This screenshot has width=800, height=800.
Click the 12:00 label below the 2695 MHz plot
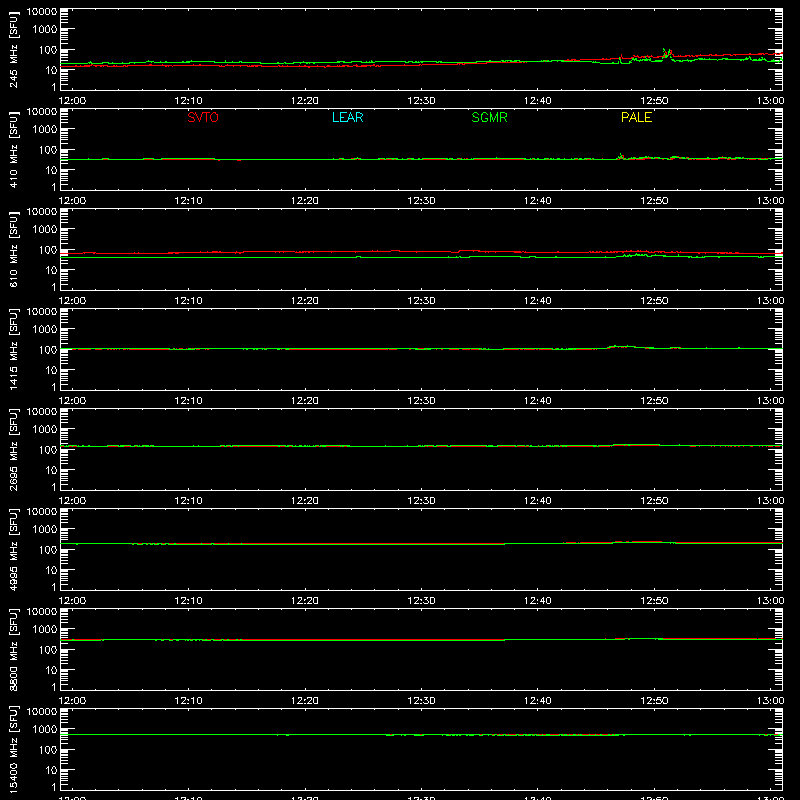(72, 501)
